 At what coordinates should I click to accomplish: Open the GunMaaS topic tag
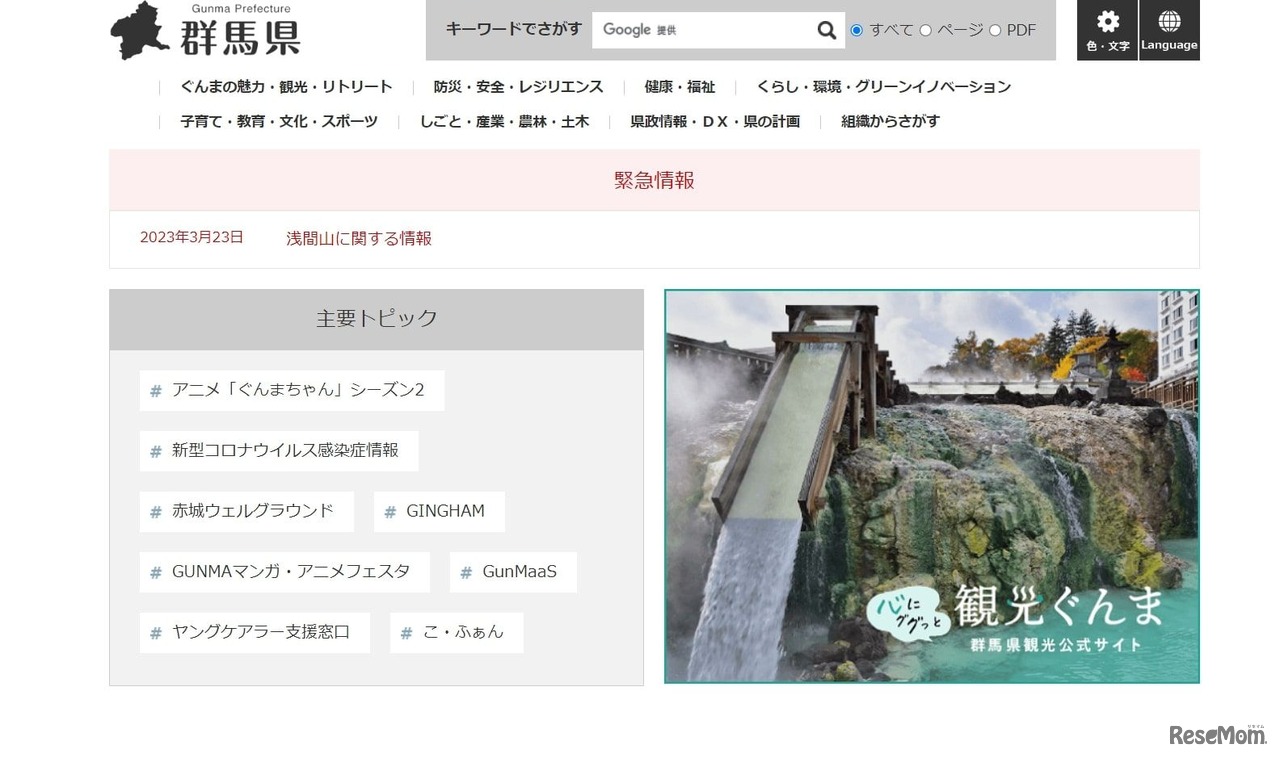click(x=513, y=572)
